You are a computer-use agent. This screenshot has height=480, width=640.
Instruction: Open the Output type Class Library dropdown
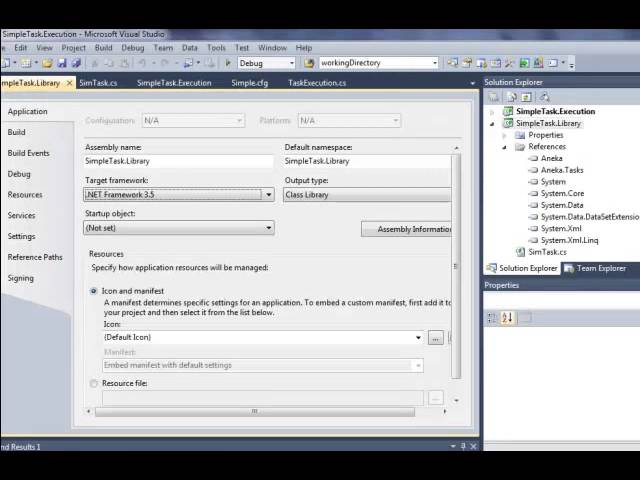click(367, 195)
